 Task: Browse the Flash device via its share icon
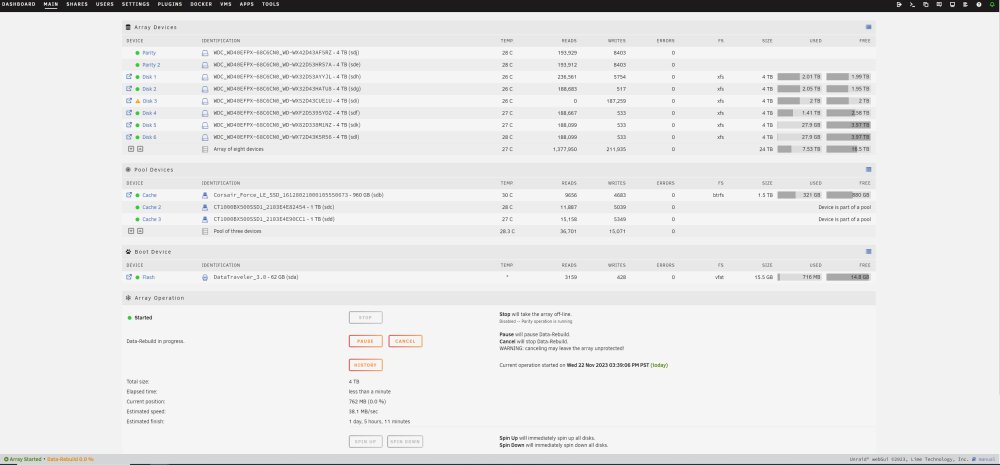point(129,277)
